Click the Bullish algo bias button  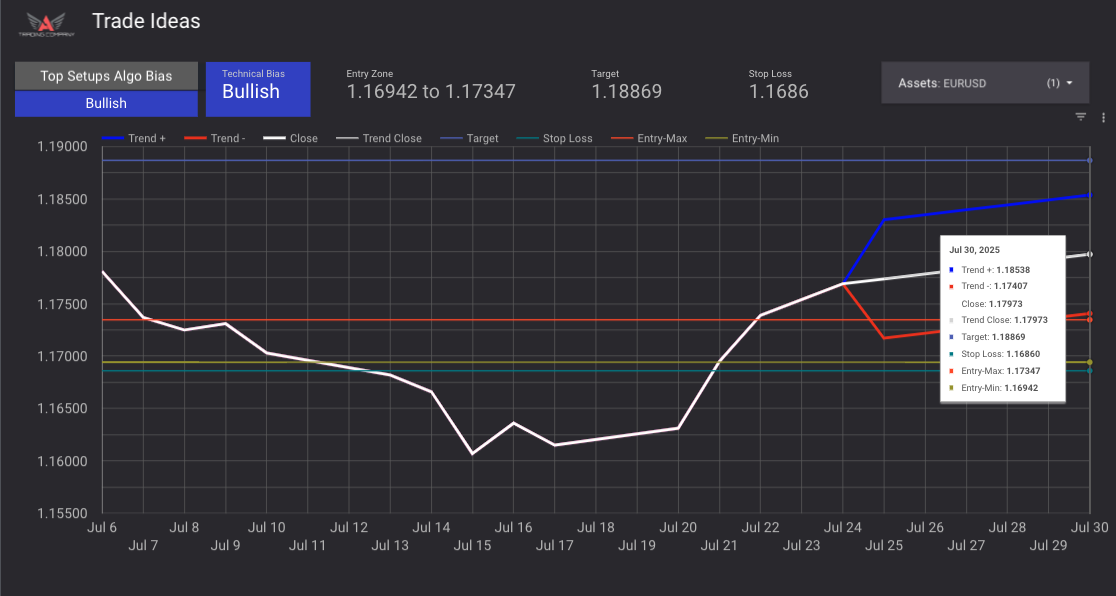(x=106, y=103)
